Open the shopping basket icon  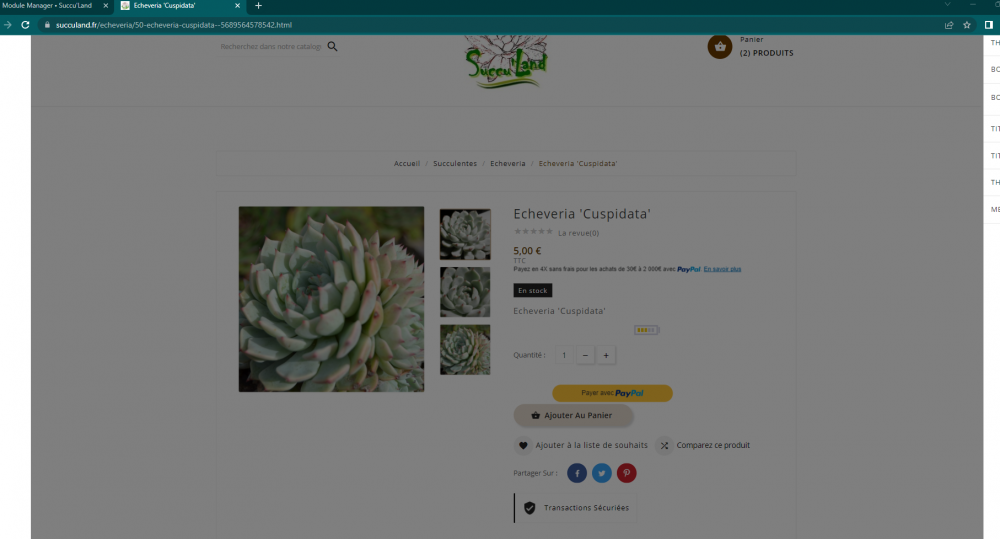coord(719,46)
